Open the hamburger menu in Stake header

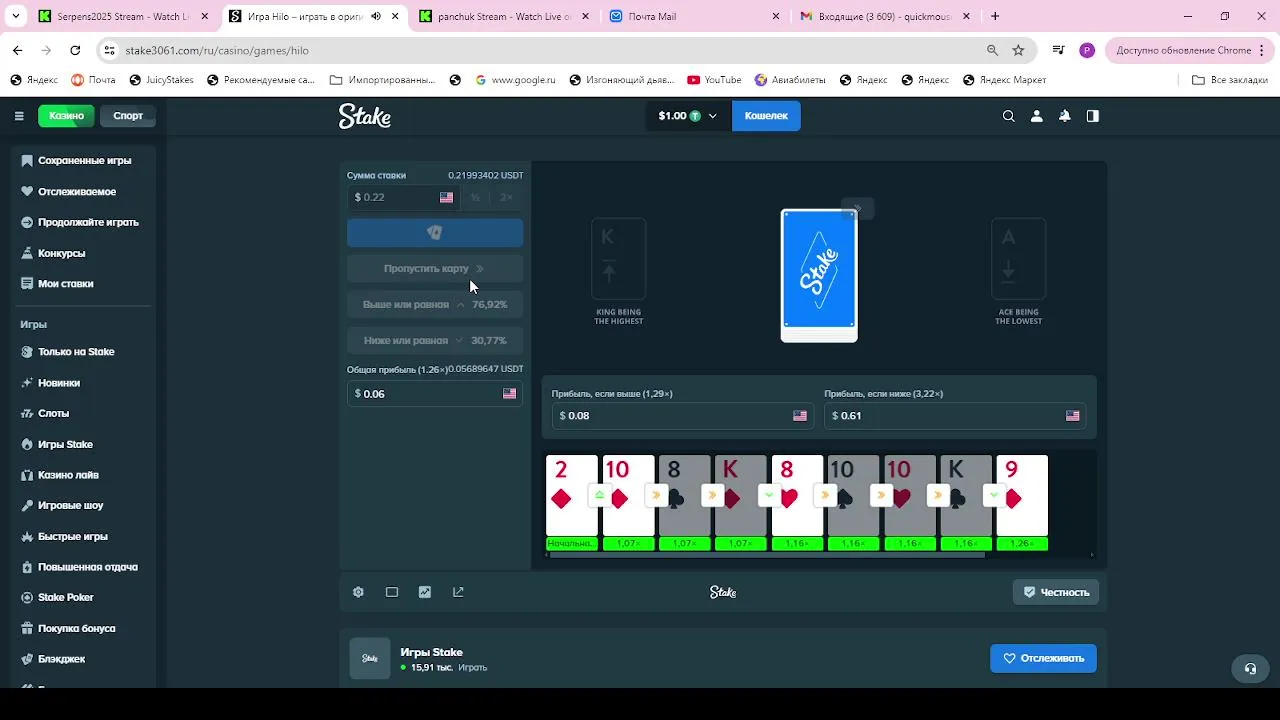click(x=19, y=116)
